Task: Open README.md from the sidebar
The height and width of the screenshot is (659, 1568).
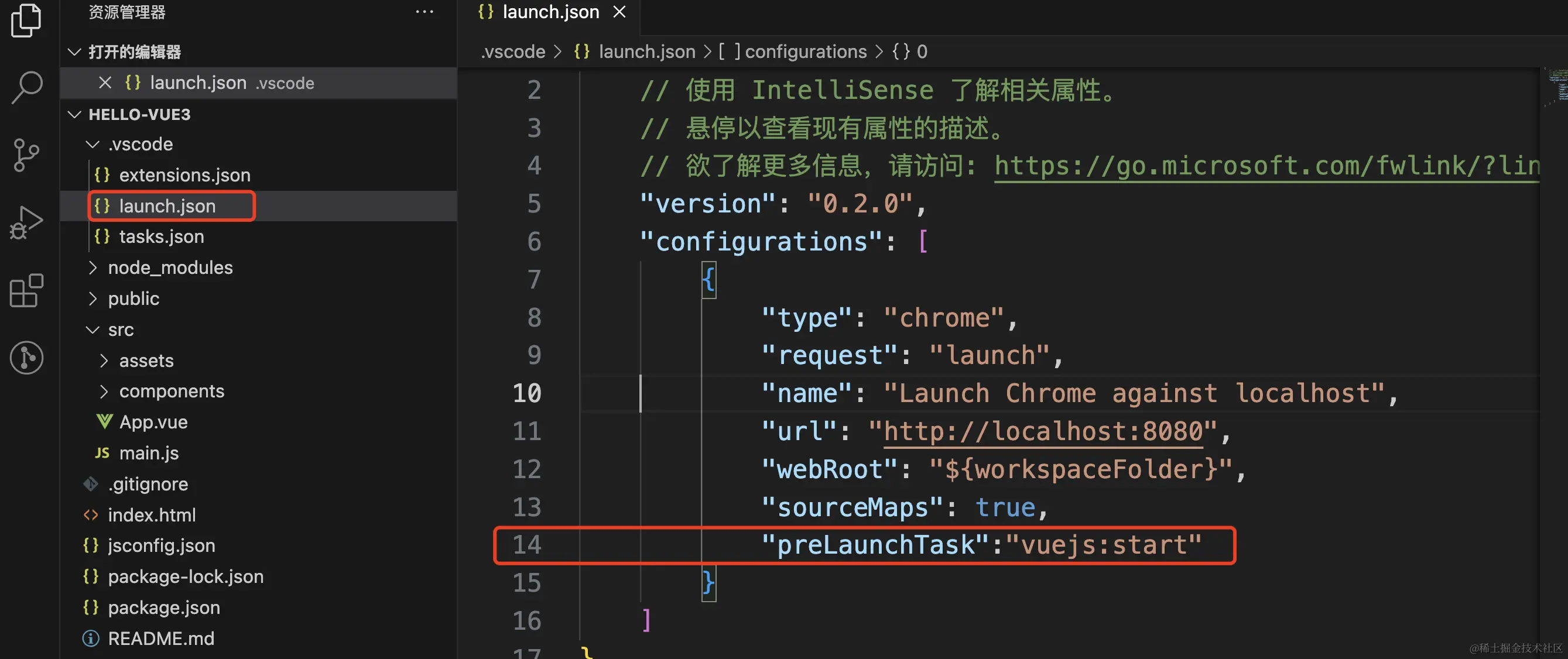Action: 160,639
